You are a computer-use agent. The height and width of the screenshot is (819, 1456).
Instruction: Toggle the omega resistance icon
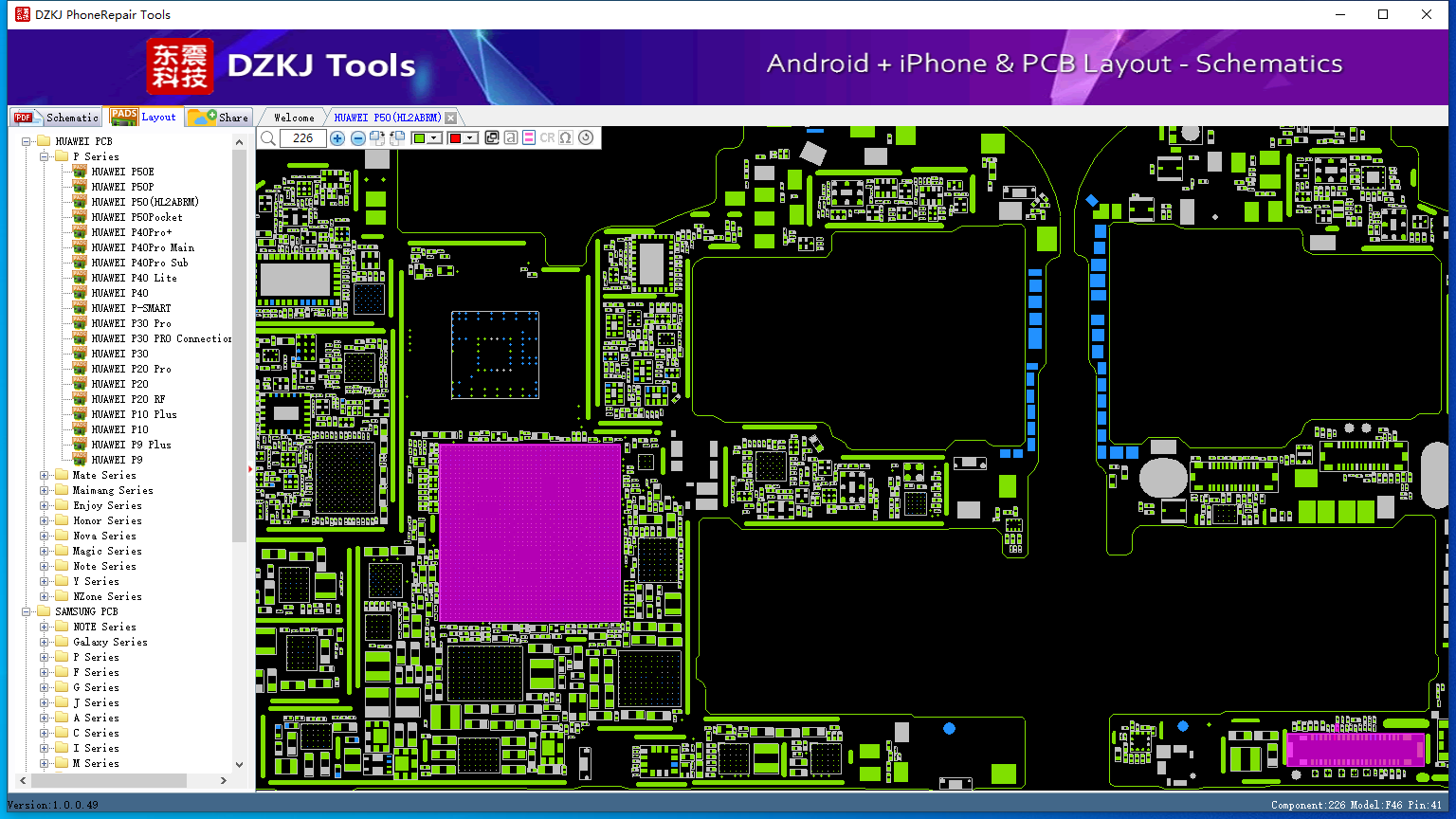(x=566, y=138)
